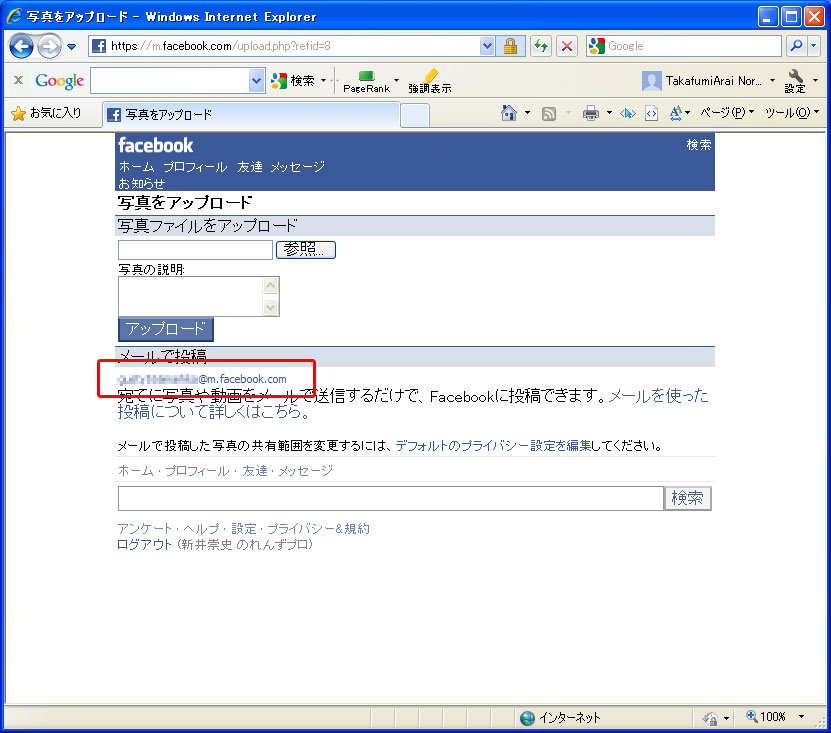The width and height of the screenshot is (831, 733).
Task: Open 友達 in the blue header
Action: coord(250,167)
